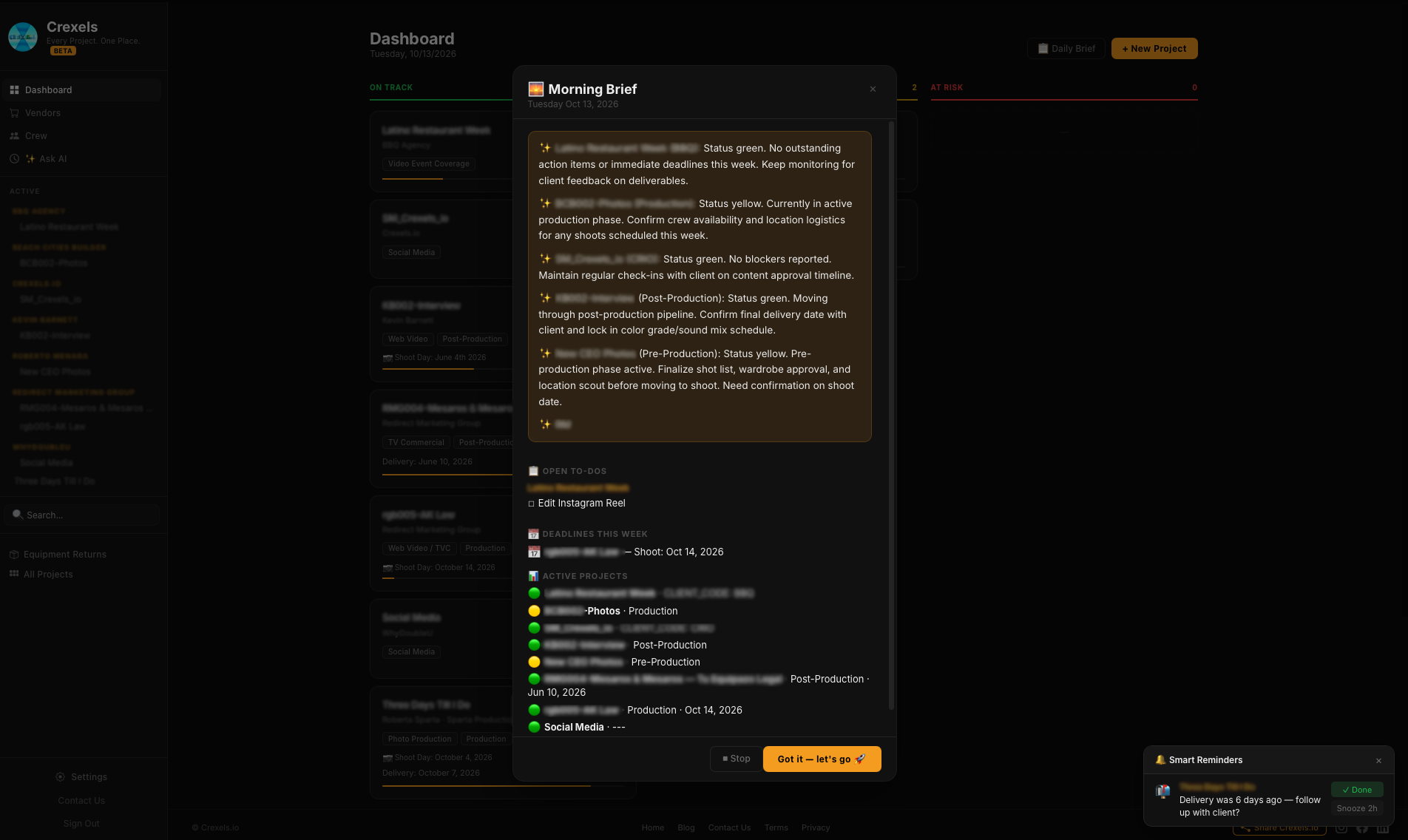
Task: Click the Morning Brief sunrise icon
Action: (536, 89)
